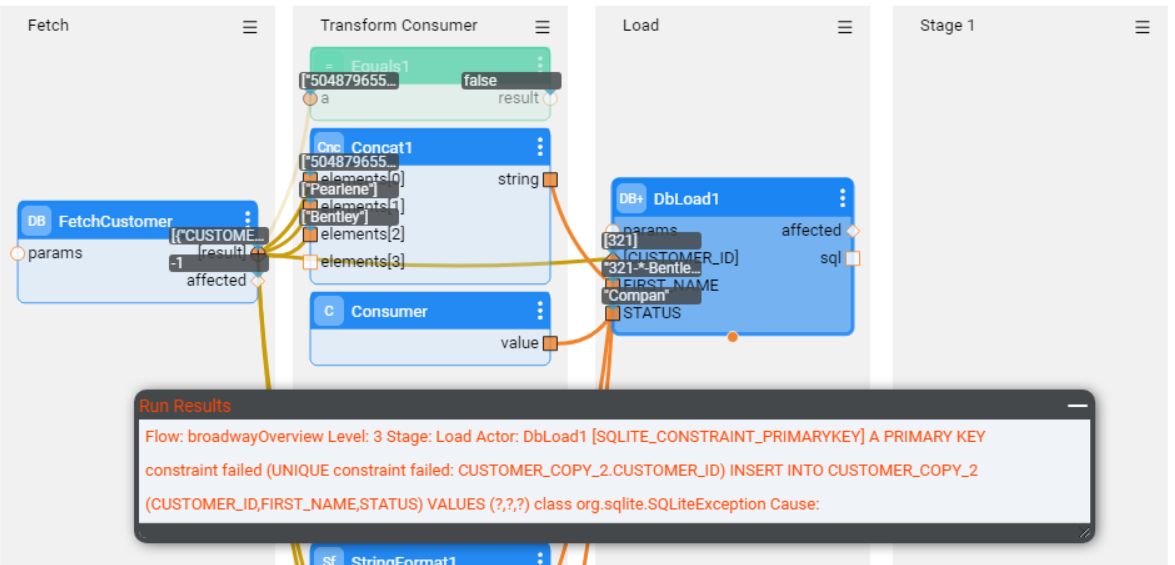Open the DbLoad1 three-dot options menu
The width and height of the screenshot is (1175, 565).
[x=843, y=198]
